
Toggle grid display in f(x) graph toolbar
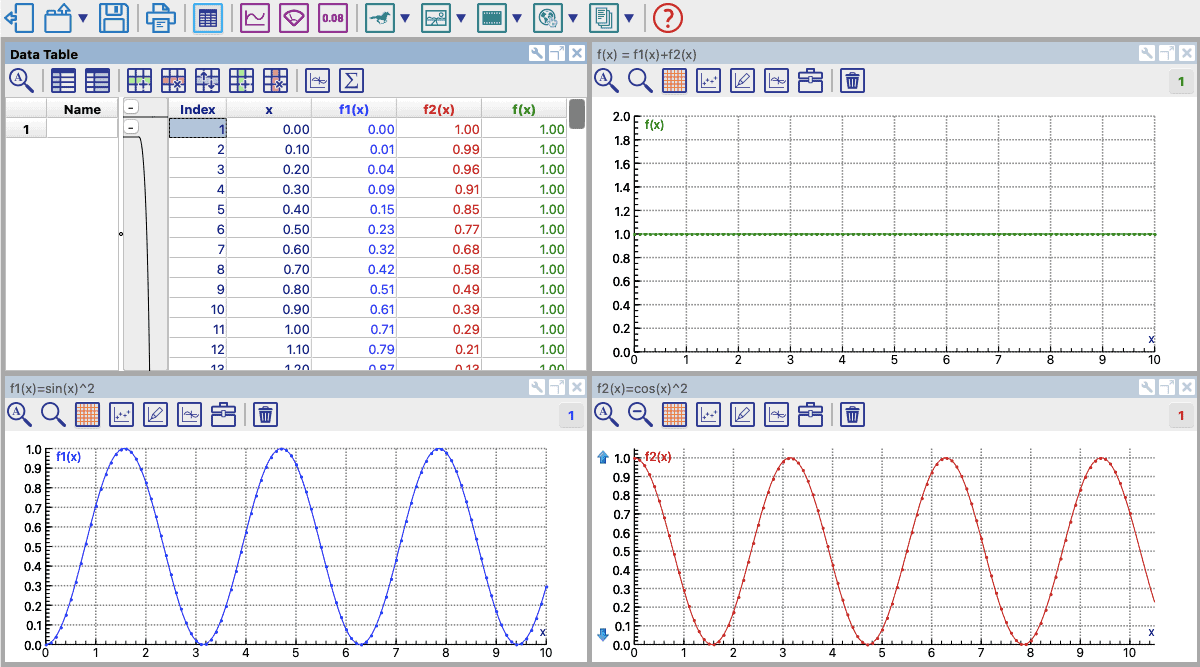pyautogui.click(x=674, y=80)
